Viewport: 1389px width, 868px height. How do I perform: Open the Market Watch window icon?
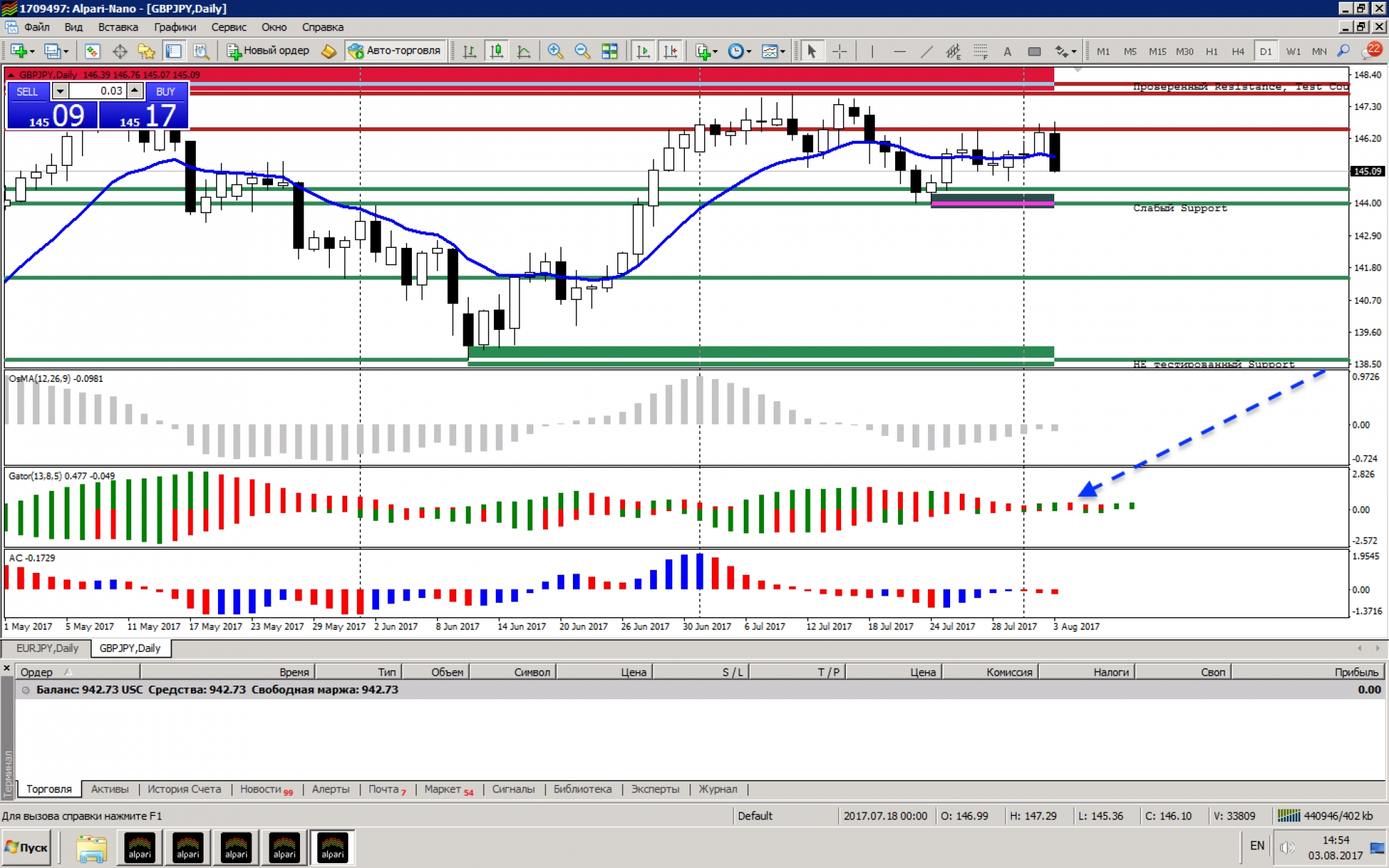[x=92, y=51]
